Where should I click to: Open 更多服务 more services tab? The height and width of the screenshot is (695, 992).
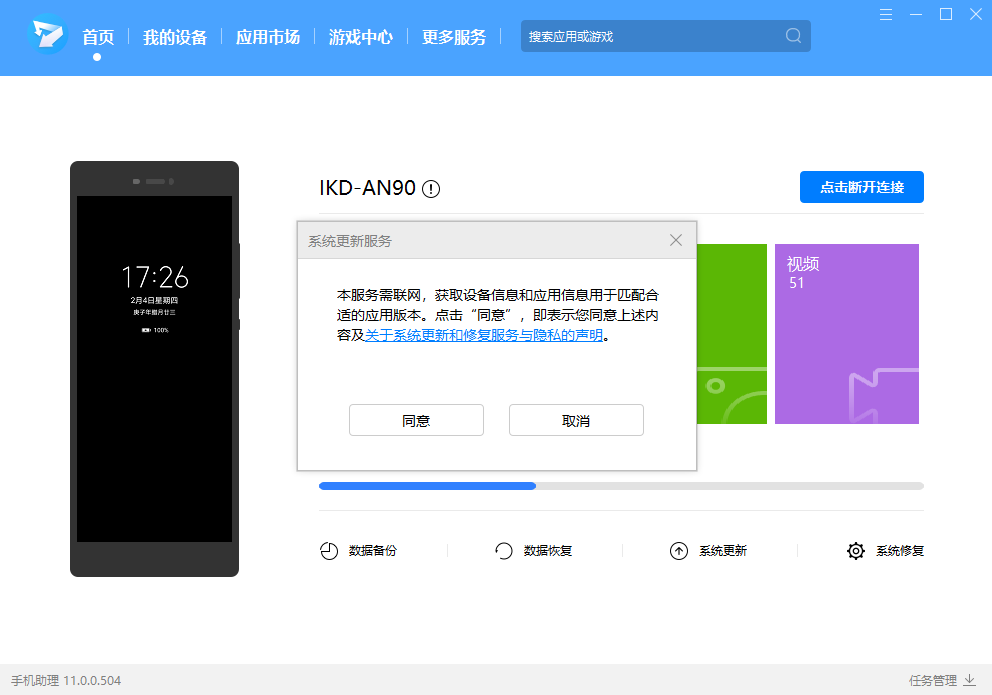[454, 37]
